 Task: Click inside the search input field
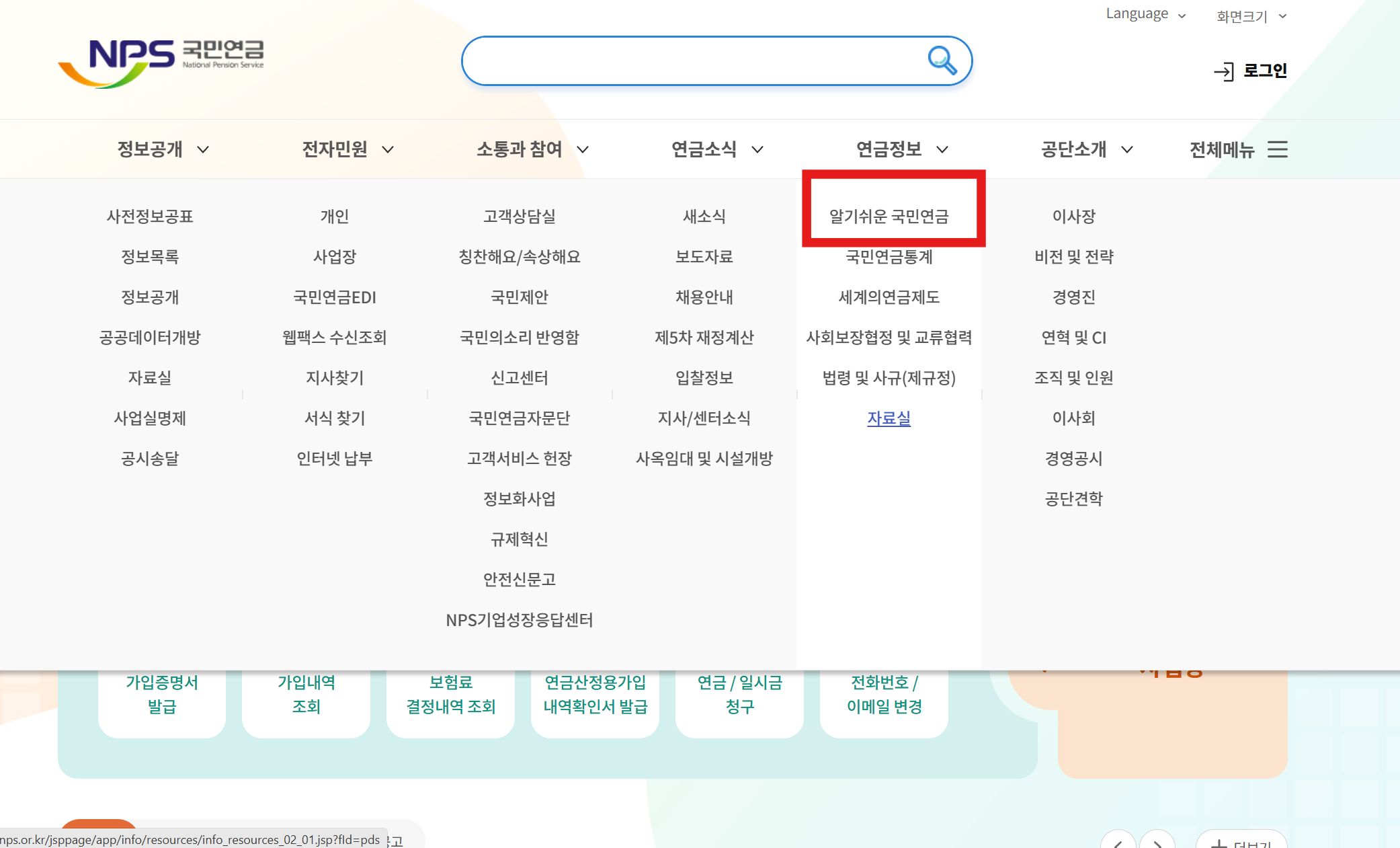(x=692, y=61)
